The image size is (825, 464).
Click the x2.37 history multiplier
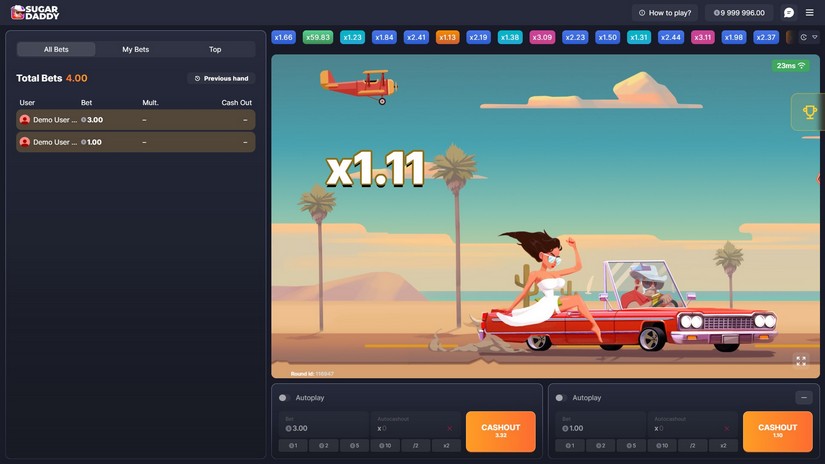[x=766, y=37]
